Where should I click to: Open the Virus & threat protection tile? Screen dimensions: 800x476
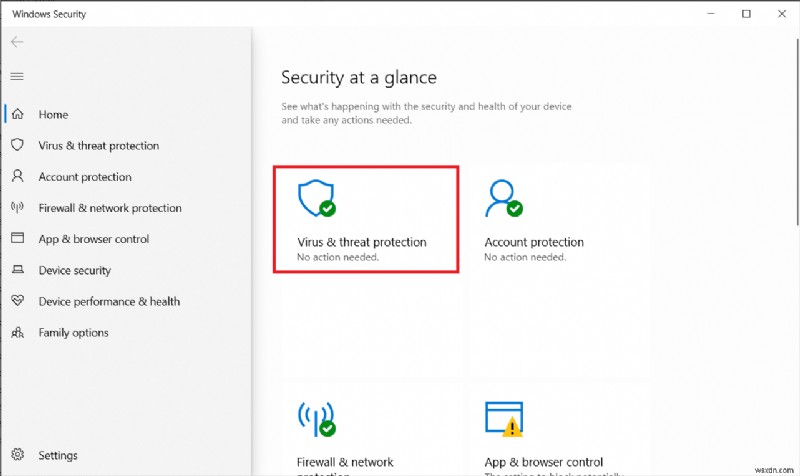coord(365,219)
